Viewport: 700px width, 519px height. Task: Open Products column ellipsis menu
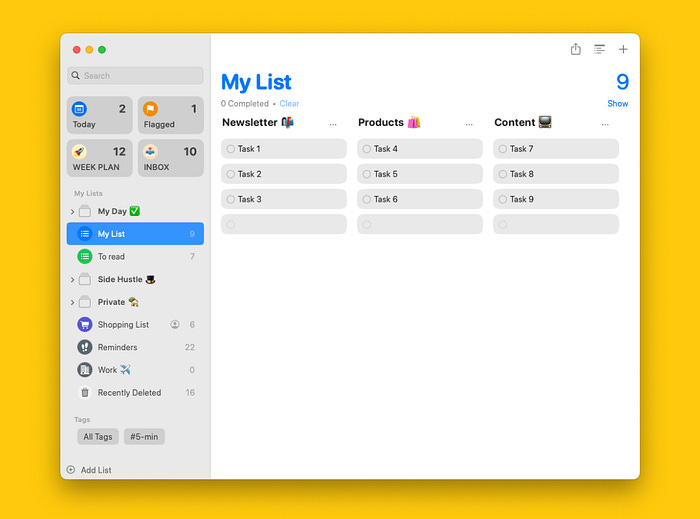pos(469,125)
